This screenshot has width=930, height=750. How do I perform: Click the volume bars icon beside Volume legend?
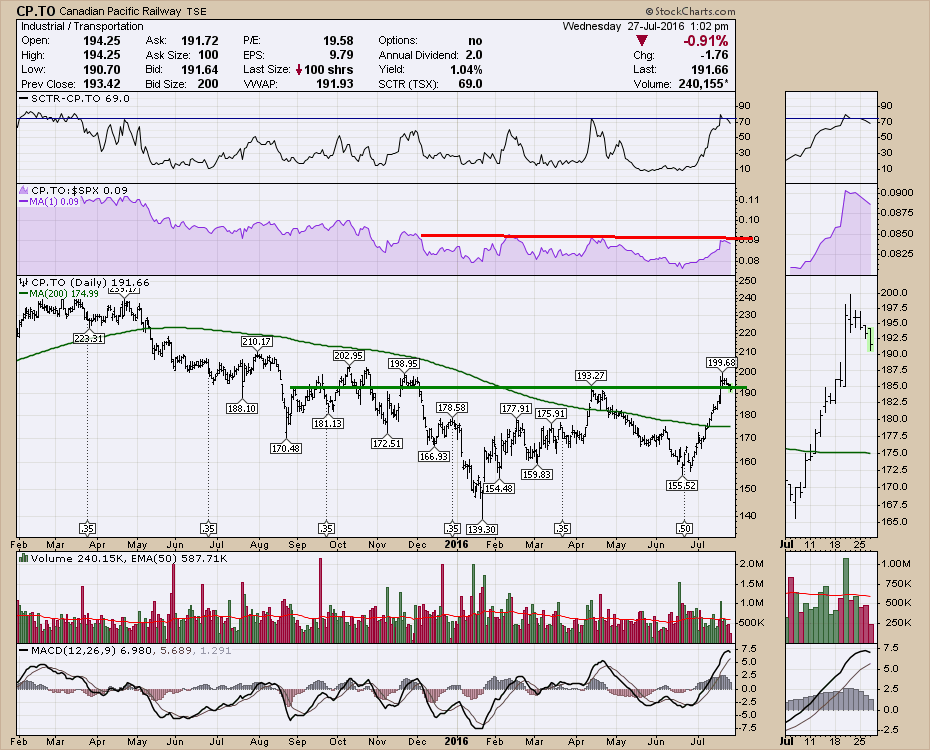24,558
